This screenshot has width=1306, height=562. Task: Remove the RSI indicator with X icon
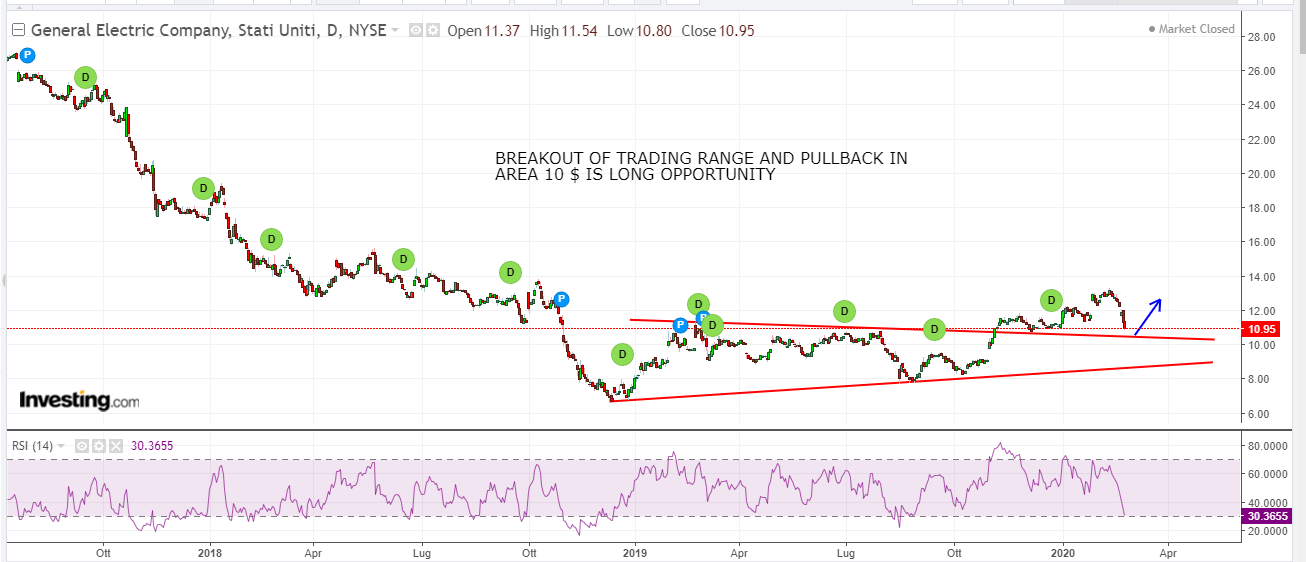click(114, 446)
